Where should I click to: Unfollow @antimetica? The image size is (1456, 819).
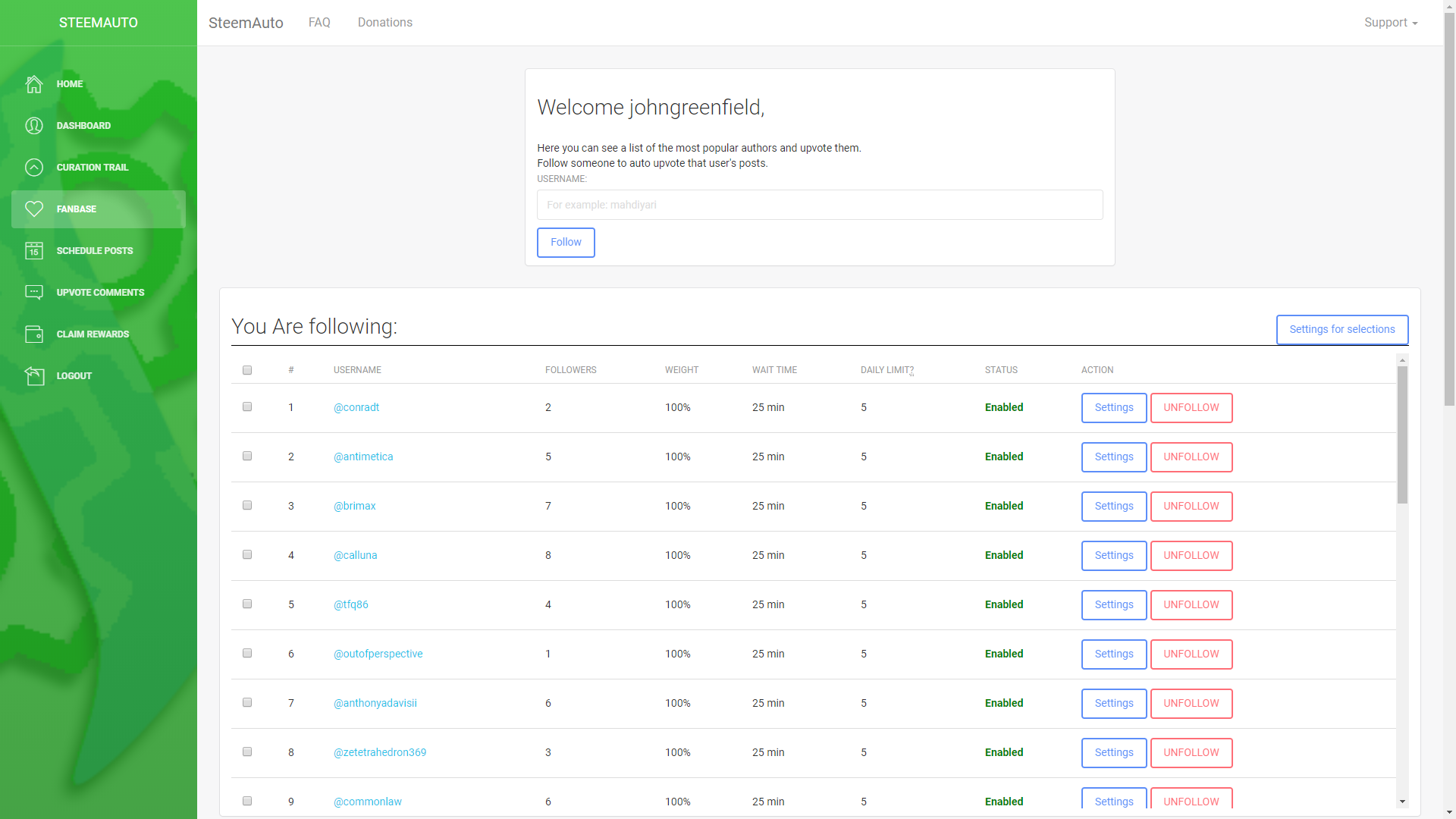pos(1191,457)
